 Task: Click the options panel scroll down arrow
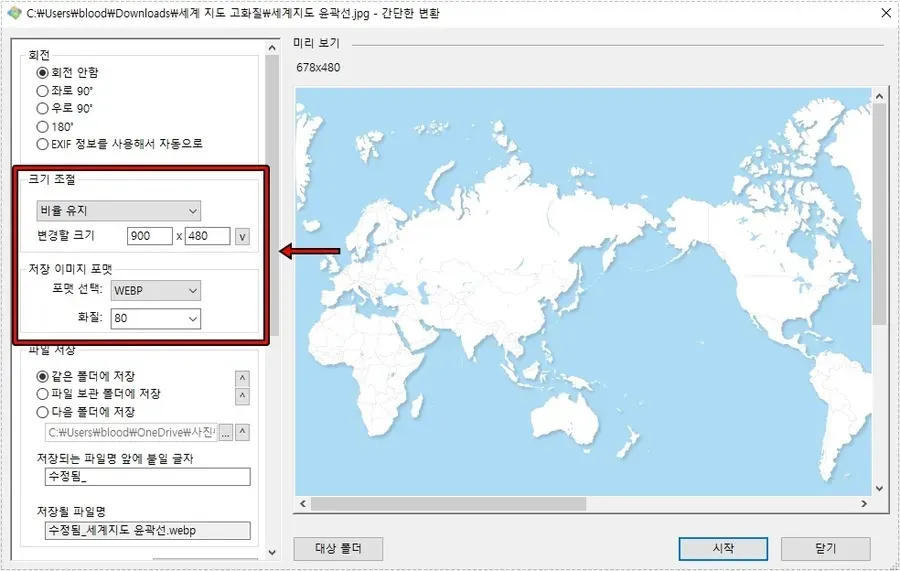(x=272, y=553)
